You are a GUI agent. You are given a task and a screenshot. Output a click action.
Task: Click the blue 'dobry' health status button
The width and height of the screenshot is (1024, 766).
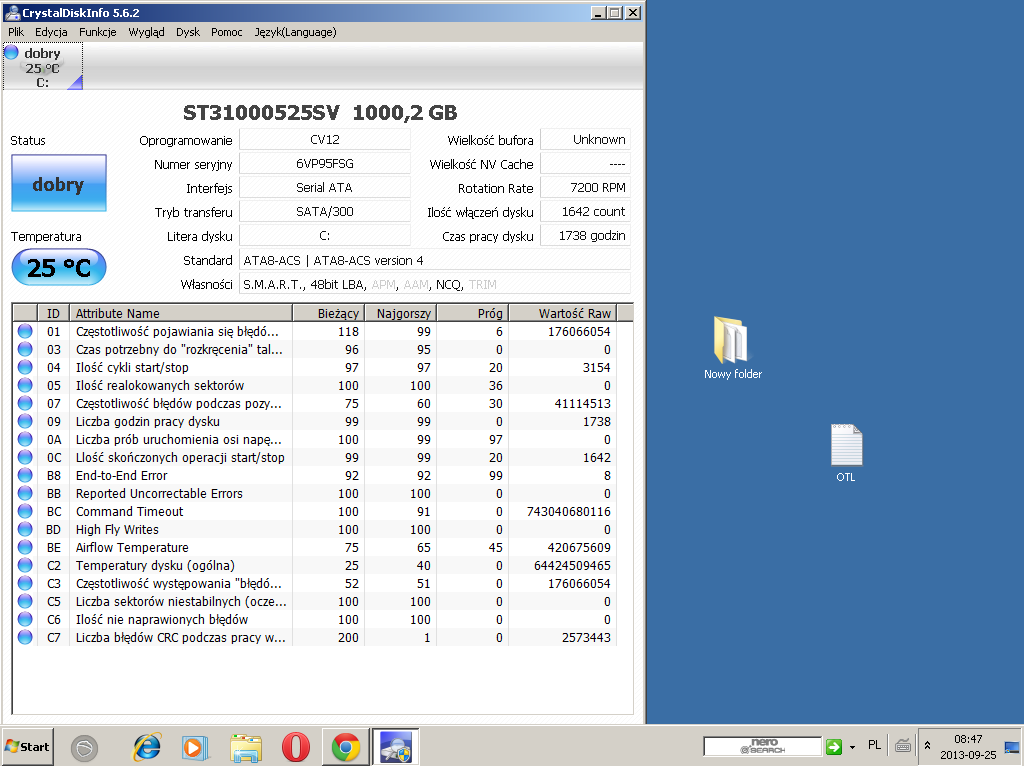point(59,184)
